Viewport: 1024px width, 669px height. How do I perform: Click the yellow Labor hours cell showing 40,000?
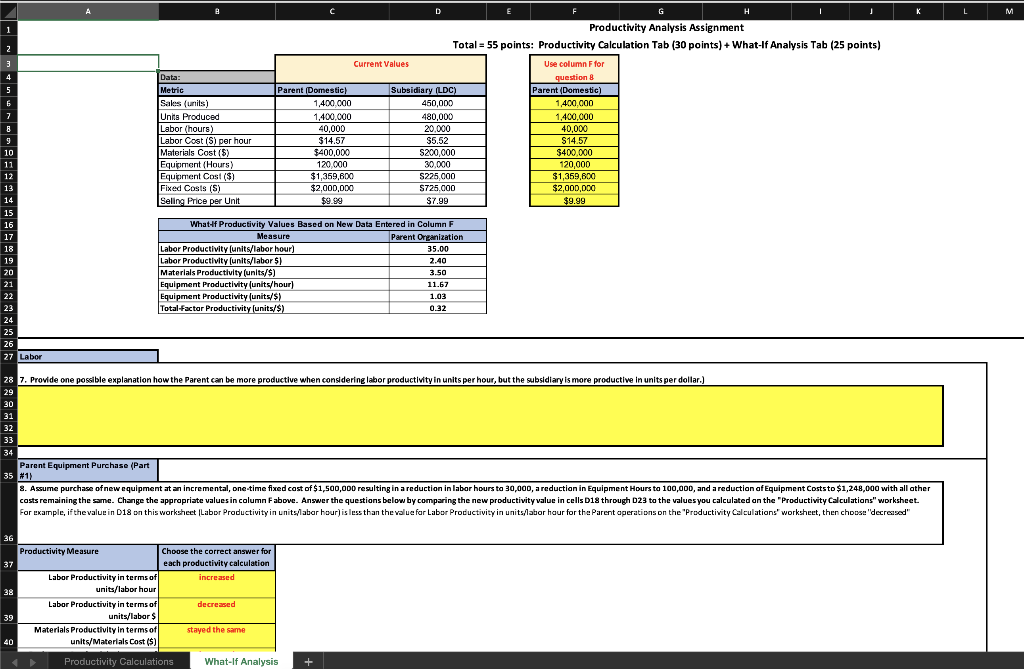point(573,128)
